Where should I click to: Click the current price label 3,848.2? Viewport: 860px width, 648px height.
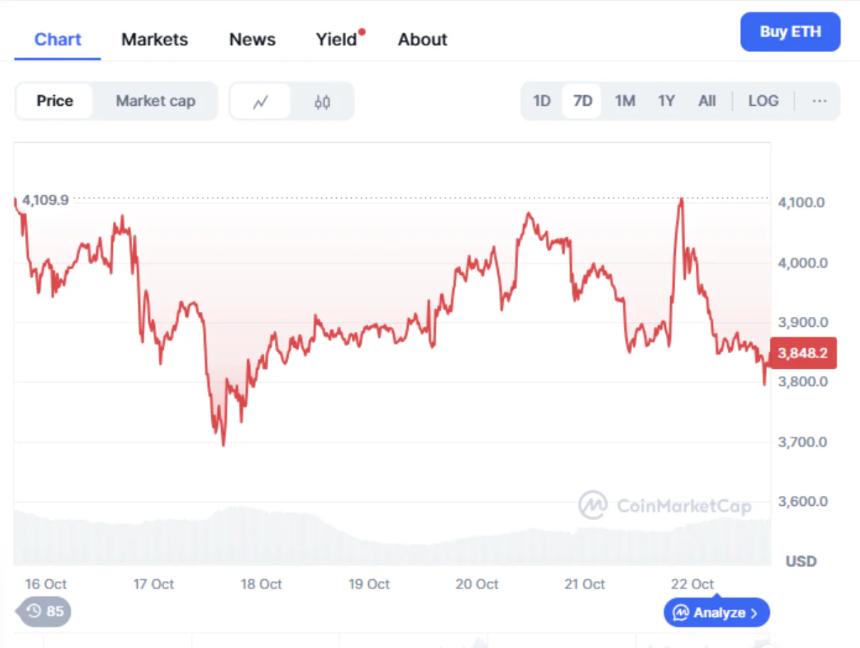coord(804,353)
